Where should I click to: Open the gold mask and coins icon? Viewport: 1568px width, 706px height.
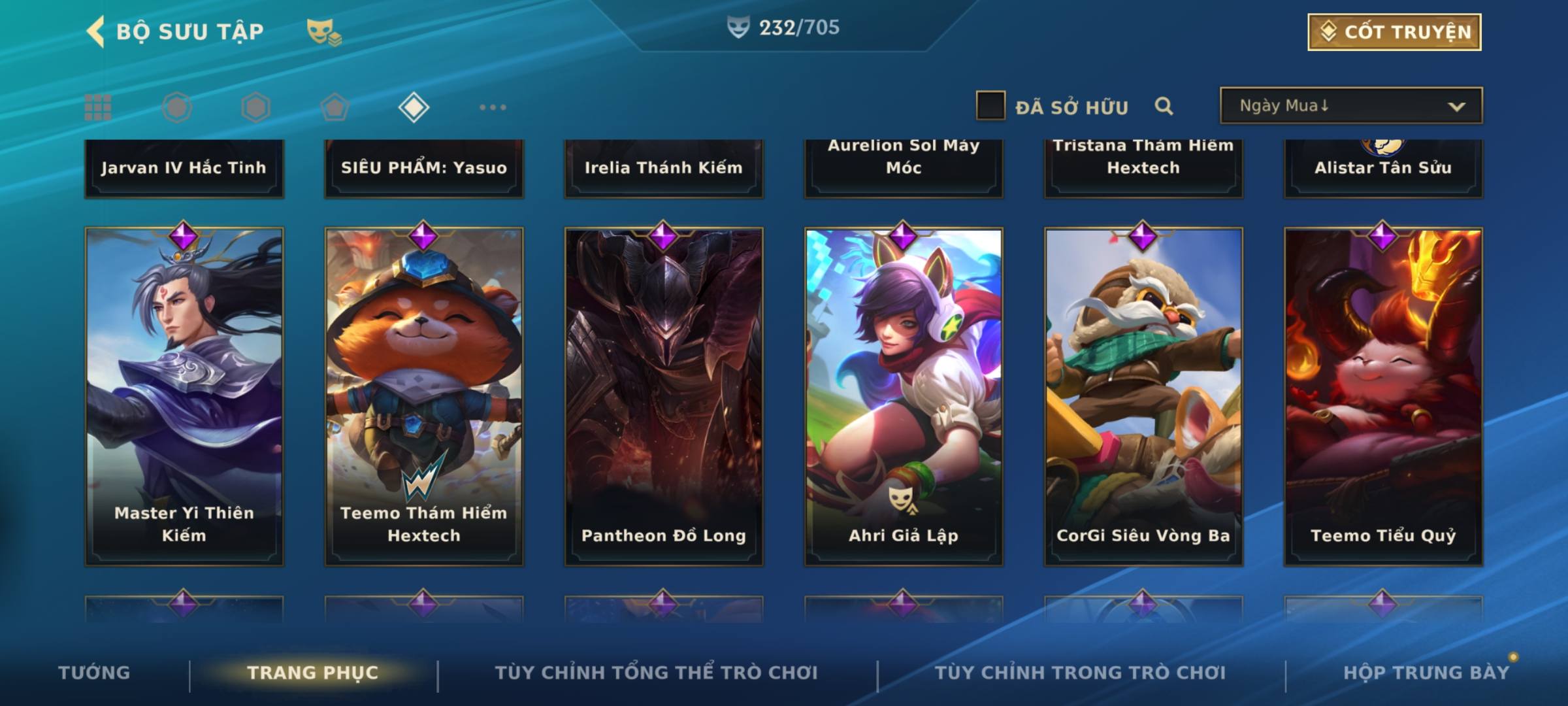324,31
